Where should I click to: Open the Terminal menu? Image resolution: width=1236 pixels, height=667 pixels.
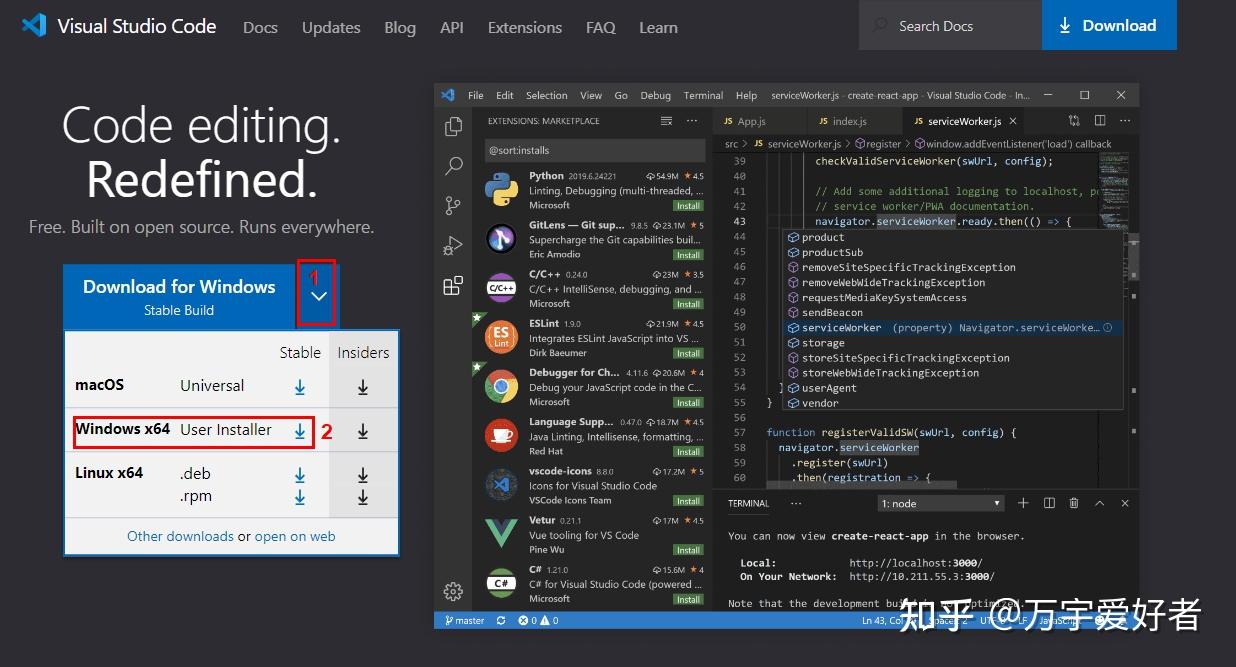702,95
